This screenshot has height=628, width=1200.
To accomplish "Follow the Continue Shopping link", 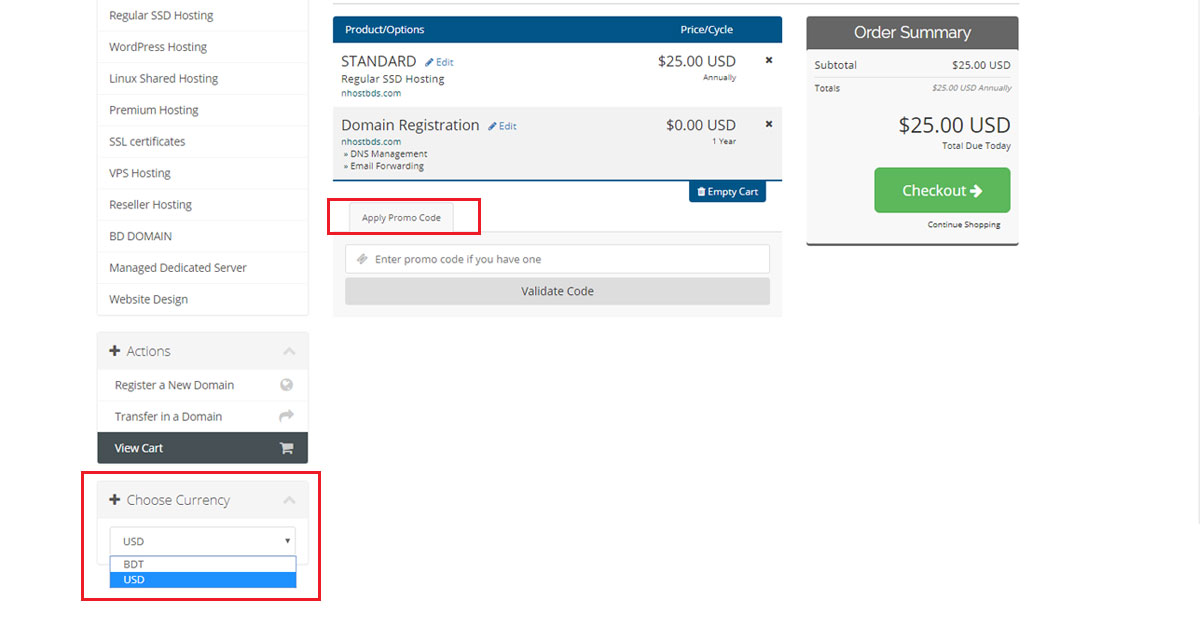I will click(x=964, y=225).
